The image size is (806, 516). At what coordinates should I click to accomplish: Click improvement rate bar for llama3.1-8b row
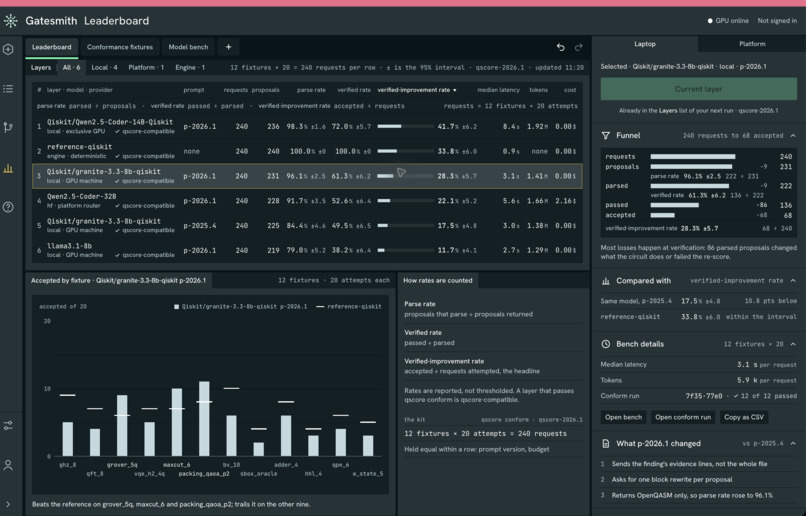pos(405,250)
